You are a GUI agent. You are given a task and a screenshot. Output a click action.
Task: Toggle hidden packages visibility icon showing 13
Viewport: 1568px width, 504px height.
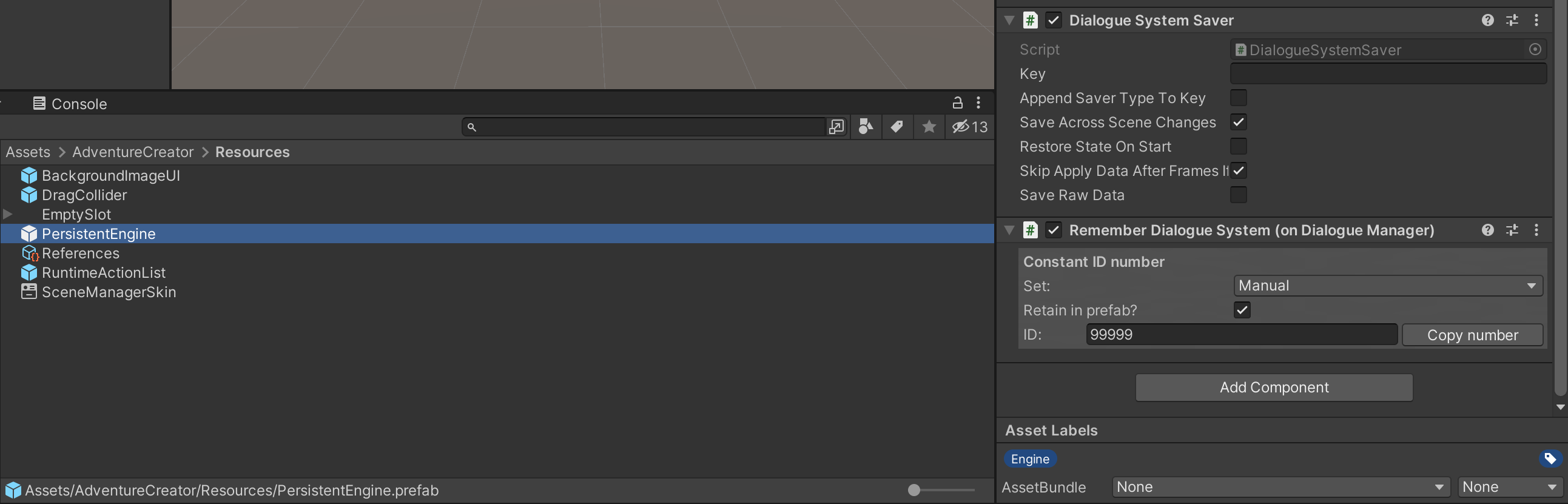[970, 127]
